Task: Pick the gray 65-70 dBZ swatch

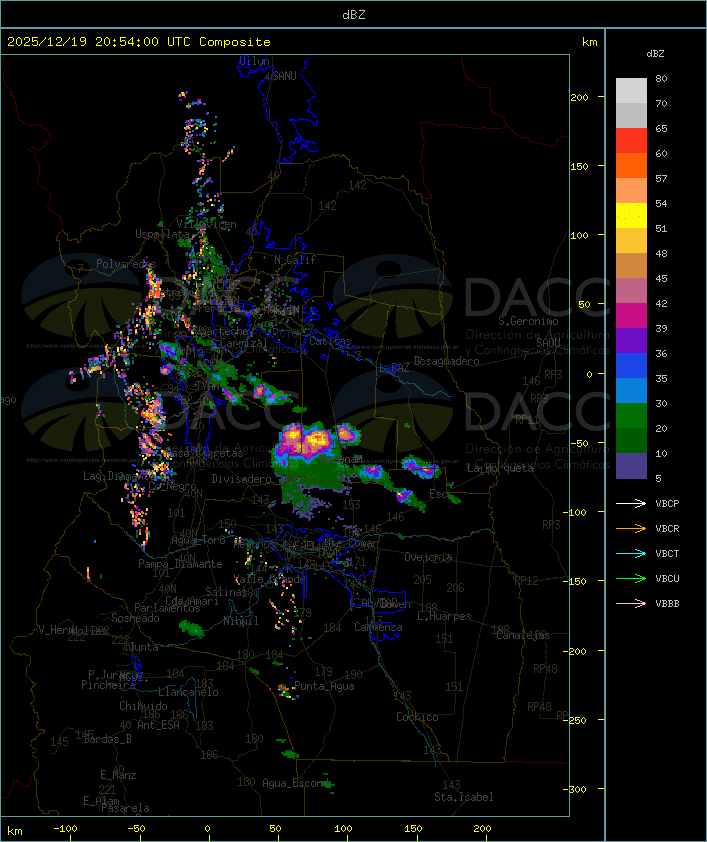Action: pos(631,115)
